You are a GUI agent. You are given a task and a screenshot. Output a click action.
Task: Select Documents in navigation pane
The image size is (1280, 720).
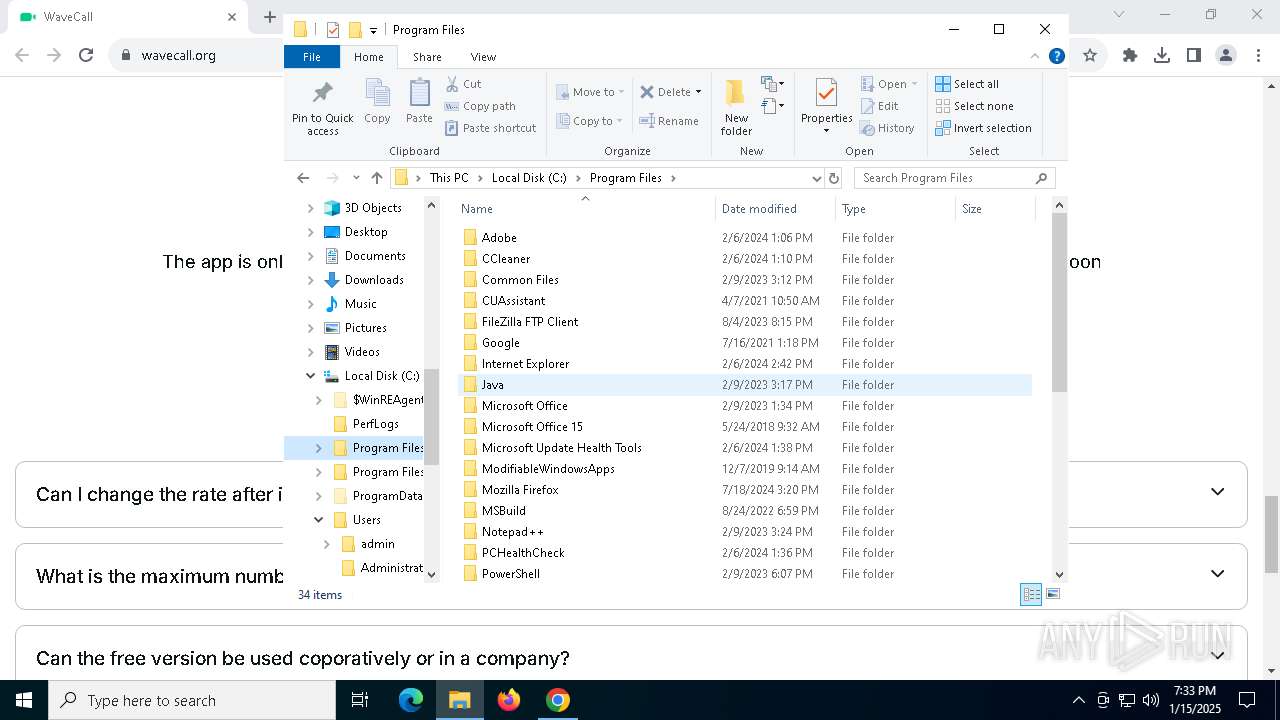click(374, 256)
